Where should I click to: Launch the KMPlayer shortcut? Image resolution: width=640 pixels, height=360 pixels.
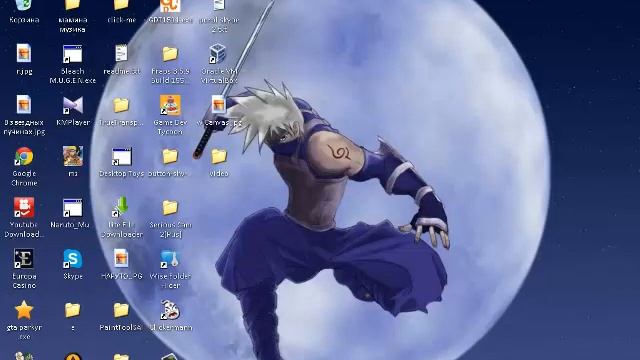73,105
